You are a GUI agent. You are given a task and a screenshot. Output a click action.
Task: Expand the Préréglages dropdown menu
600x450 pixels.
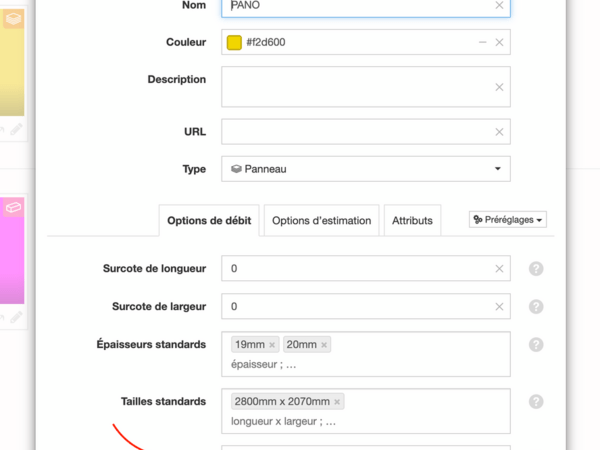[508, 219]
